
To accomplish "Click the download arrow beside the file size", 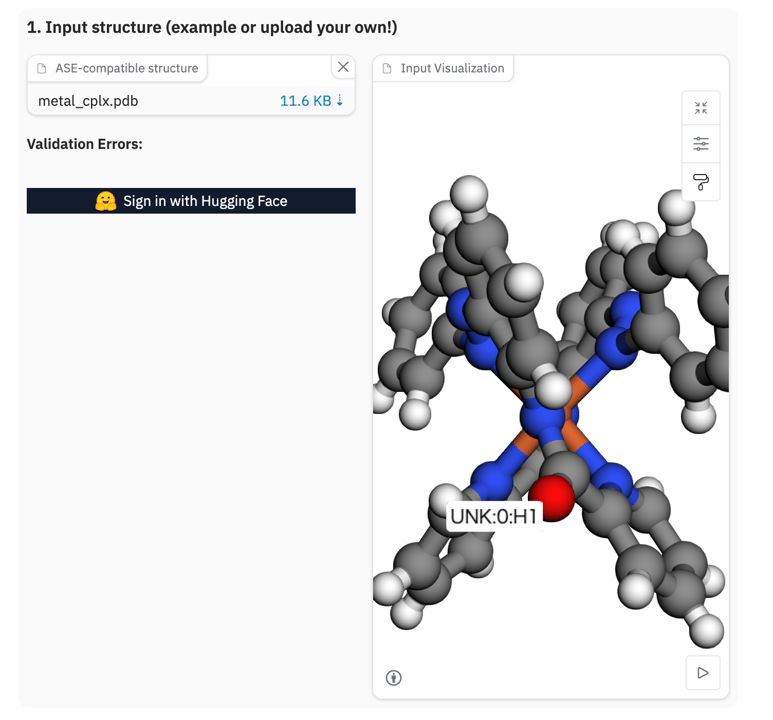I will tap(340, 101).
